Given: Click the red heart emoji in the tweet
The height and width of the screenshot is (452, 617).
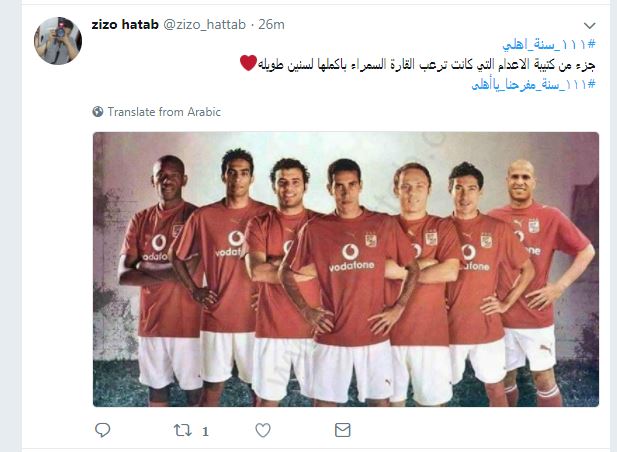Looking at the screenshot, I should tap(248, 63).
